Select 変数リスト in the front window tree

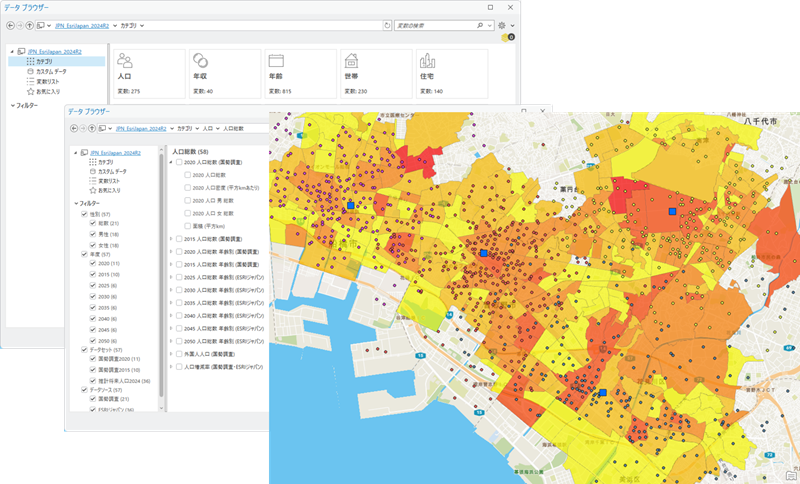[x=109, y=181]
